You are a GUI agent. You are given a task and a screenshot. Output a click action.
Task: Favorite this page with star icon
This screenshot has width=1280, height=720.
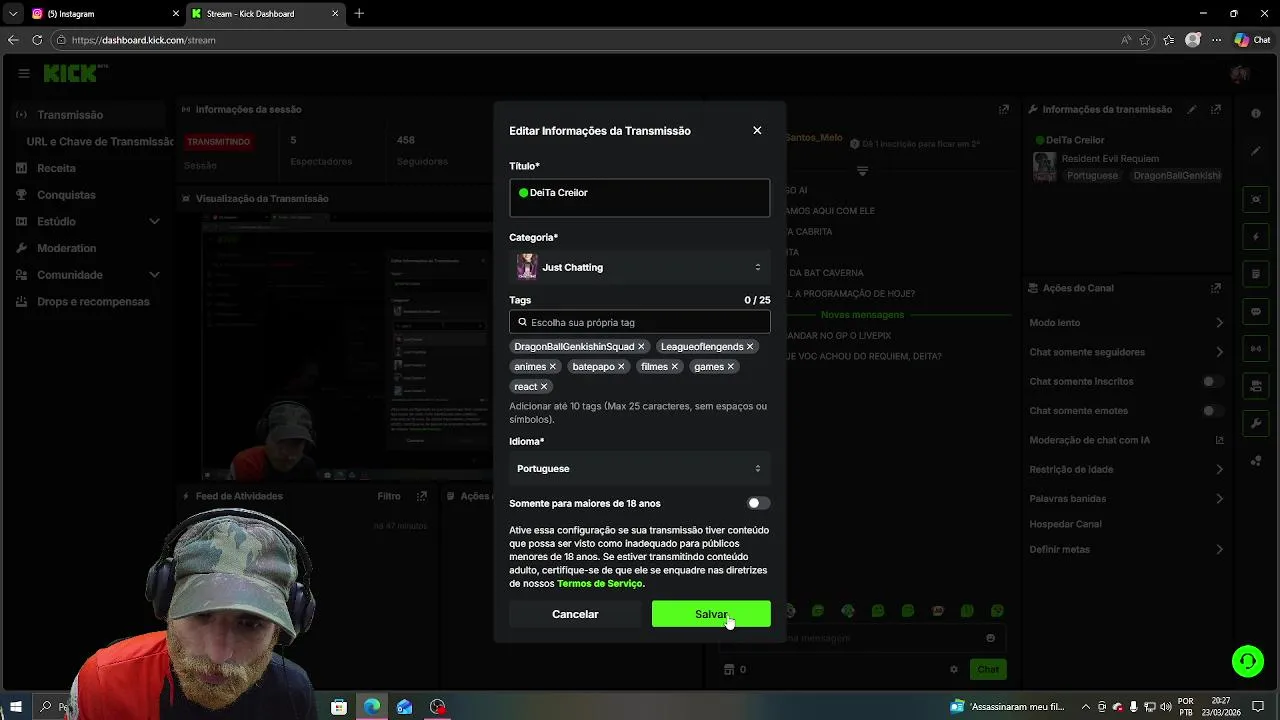(1145, 40)
